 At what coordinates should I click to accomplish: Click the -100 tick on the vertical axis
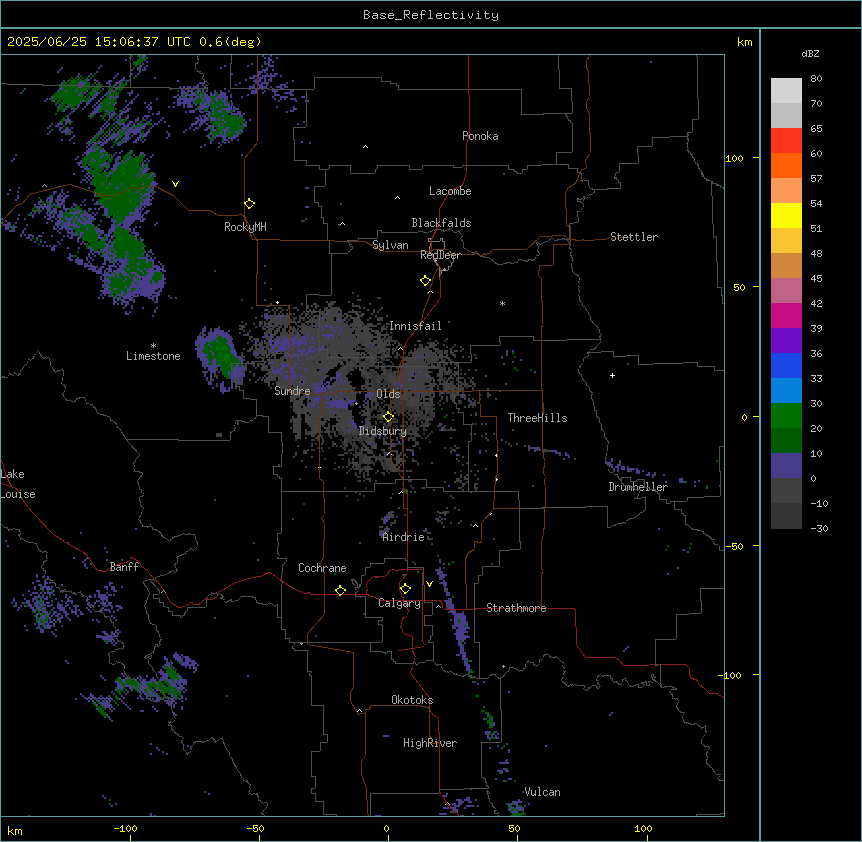tap(731, 675)
